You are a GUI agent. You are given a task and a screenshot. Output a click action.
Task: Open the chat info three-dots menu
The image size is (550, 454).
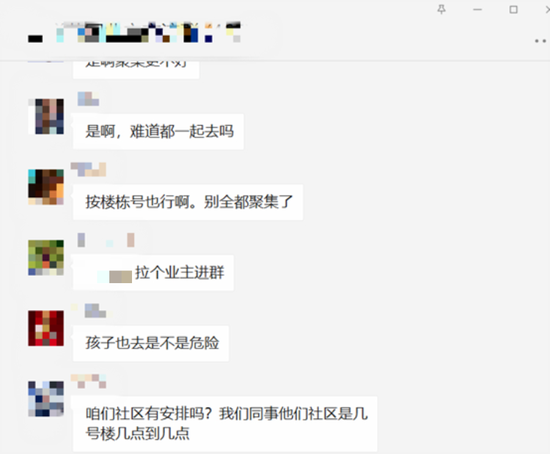[542, 41]
